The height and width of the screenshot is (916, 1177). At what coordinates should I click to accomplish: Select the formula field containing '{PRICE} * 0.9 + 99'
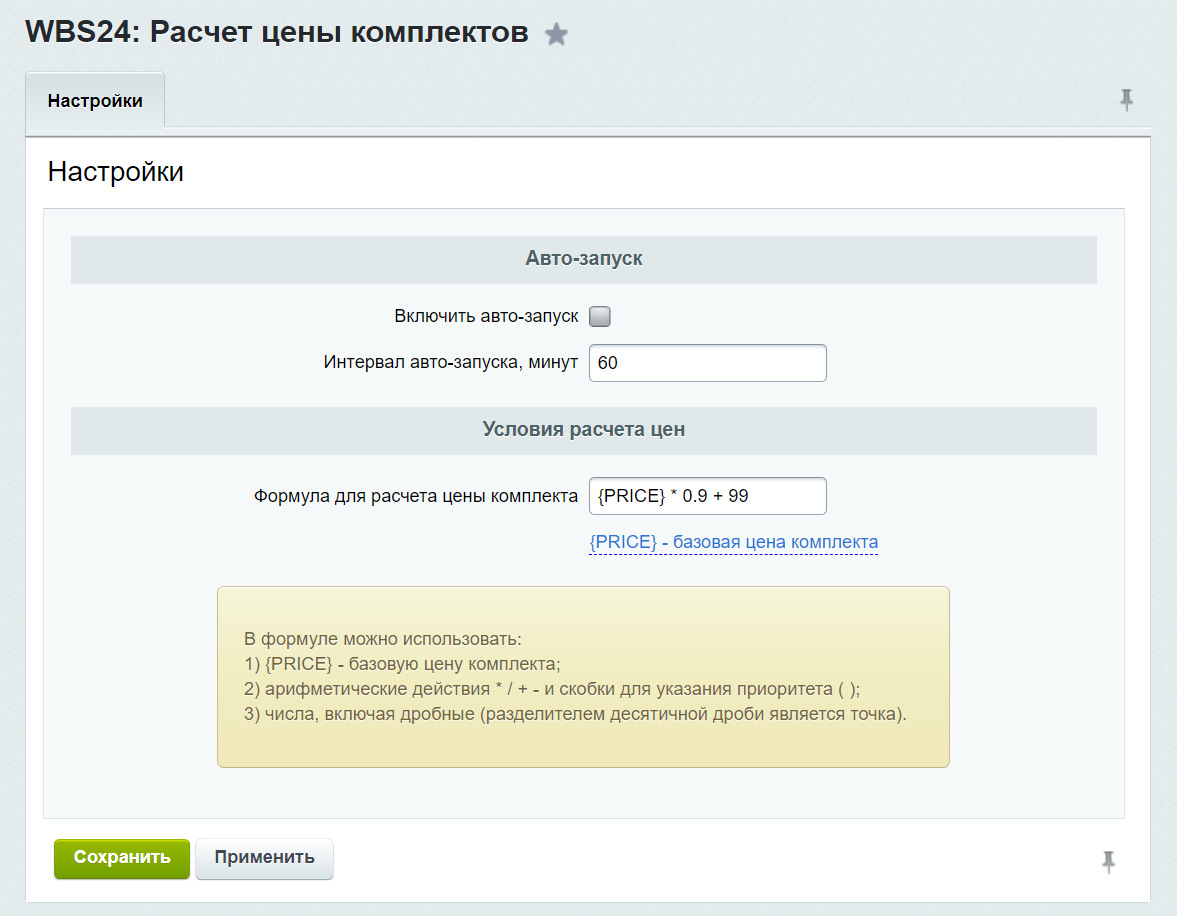707,495
